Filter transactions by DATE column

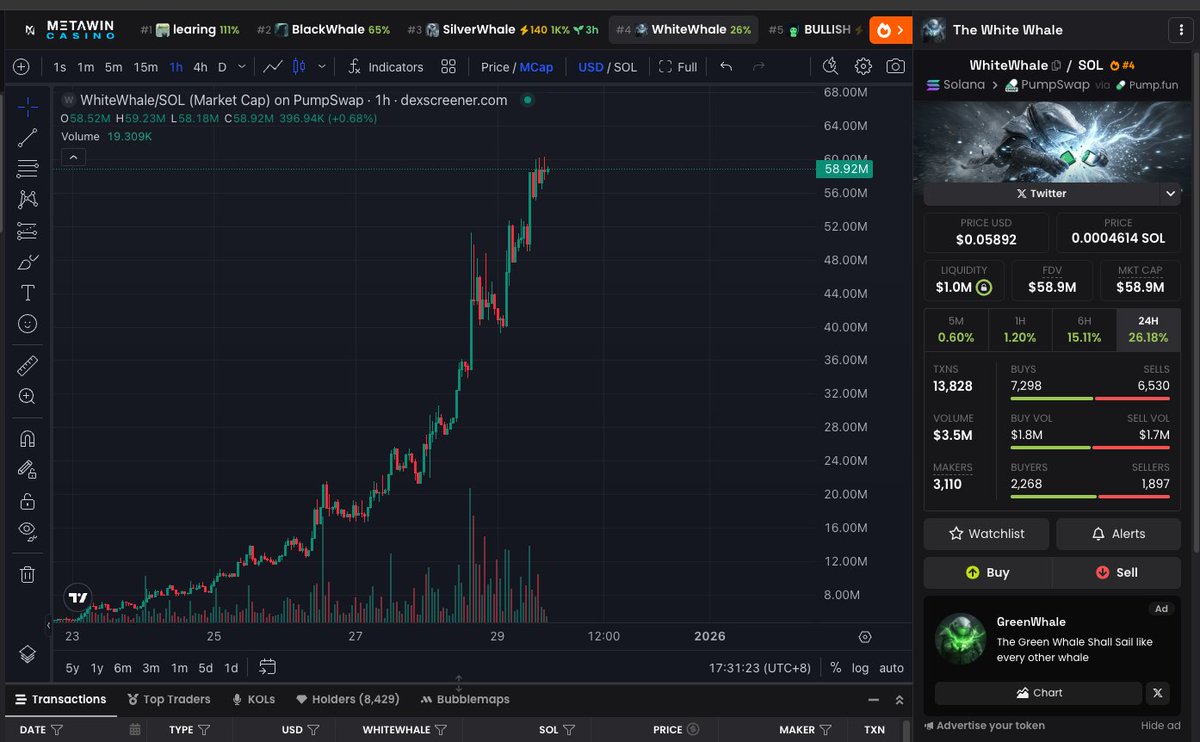(57, 730)
